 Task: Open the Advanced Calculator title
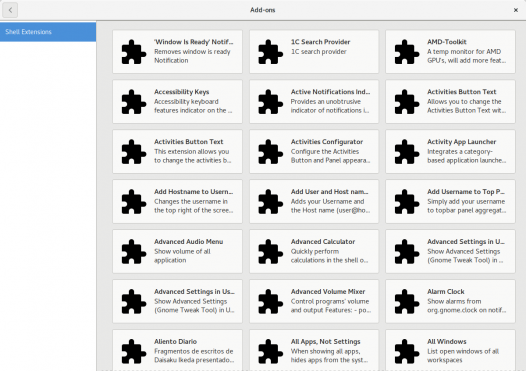(323, 242)
